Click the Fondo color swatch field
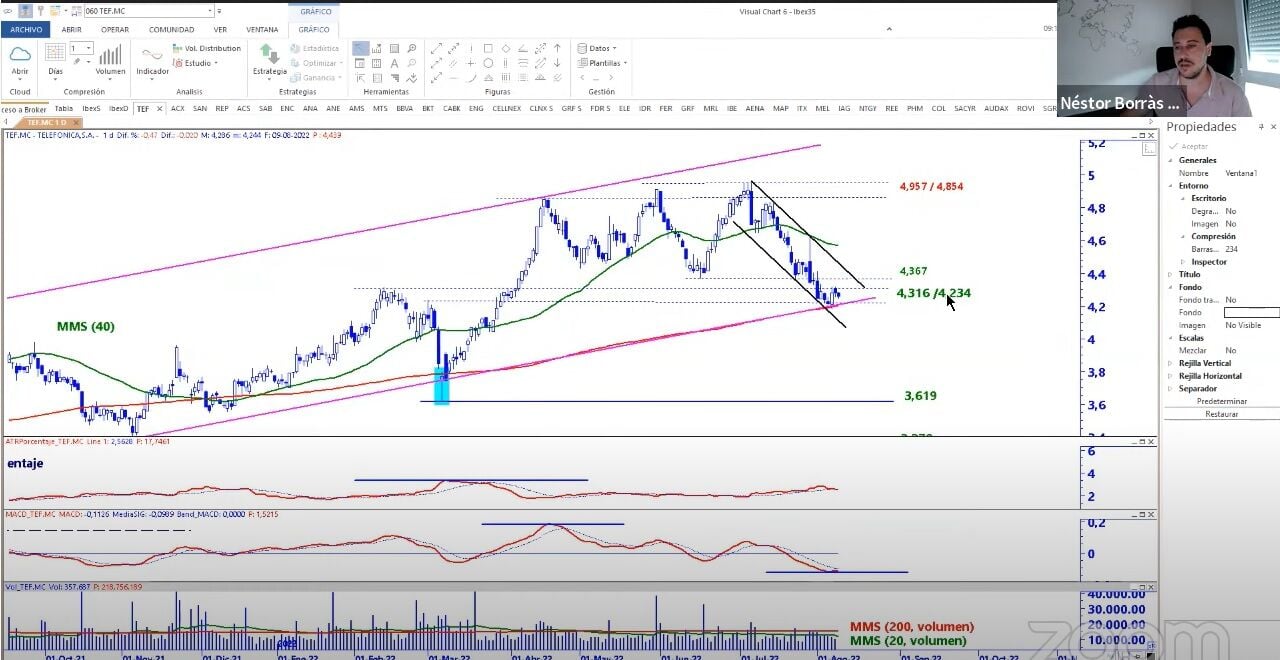The width and height of the screenshot is (1280, 660). [x=1251, y=312]
